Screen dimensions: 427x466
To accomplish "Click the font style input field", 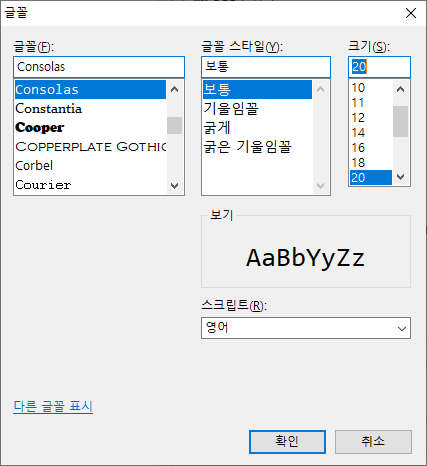I will 266,67.
